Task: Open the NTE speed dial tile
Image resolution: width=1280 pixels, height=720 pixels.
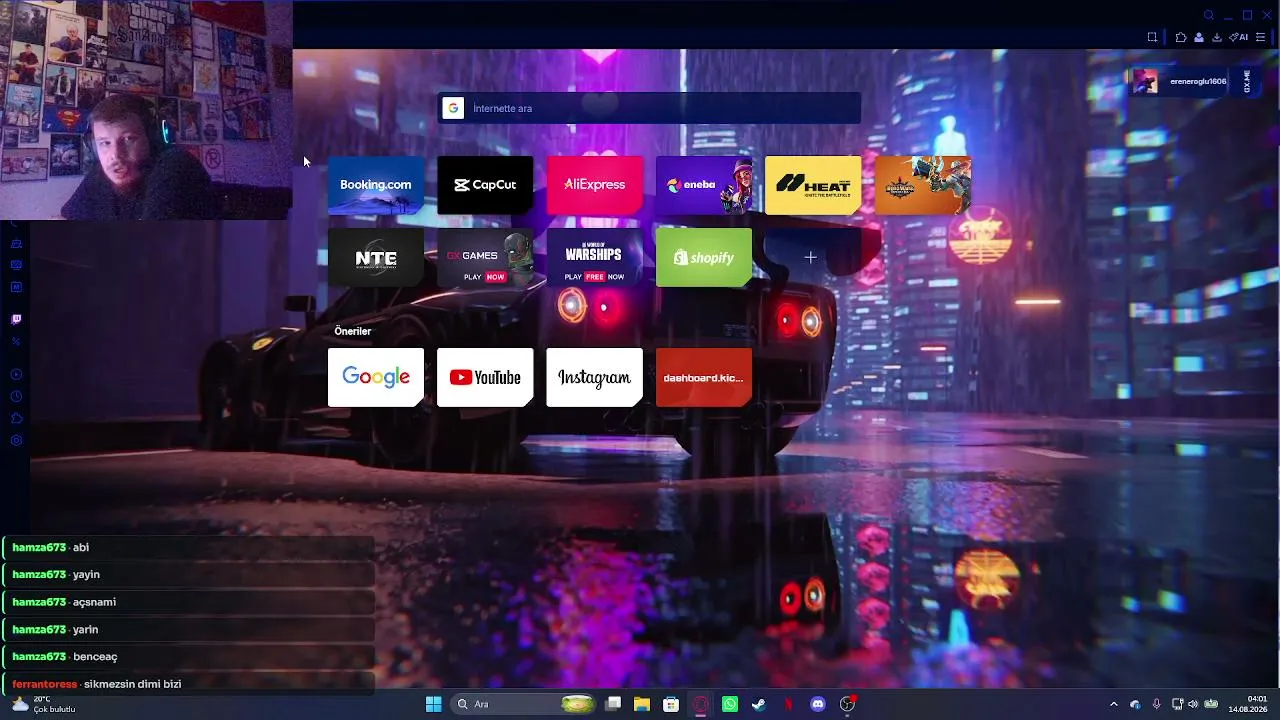Action: point(376,258)
